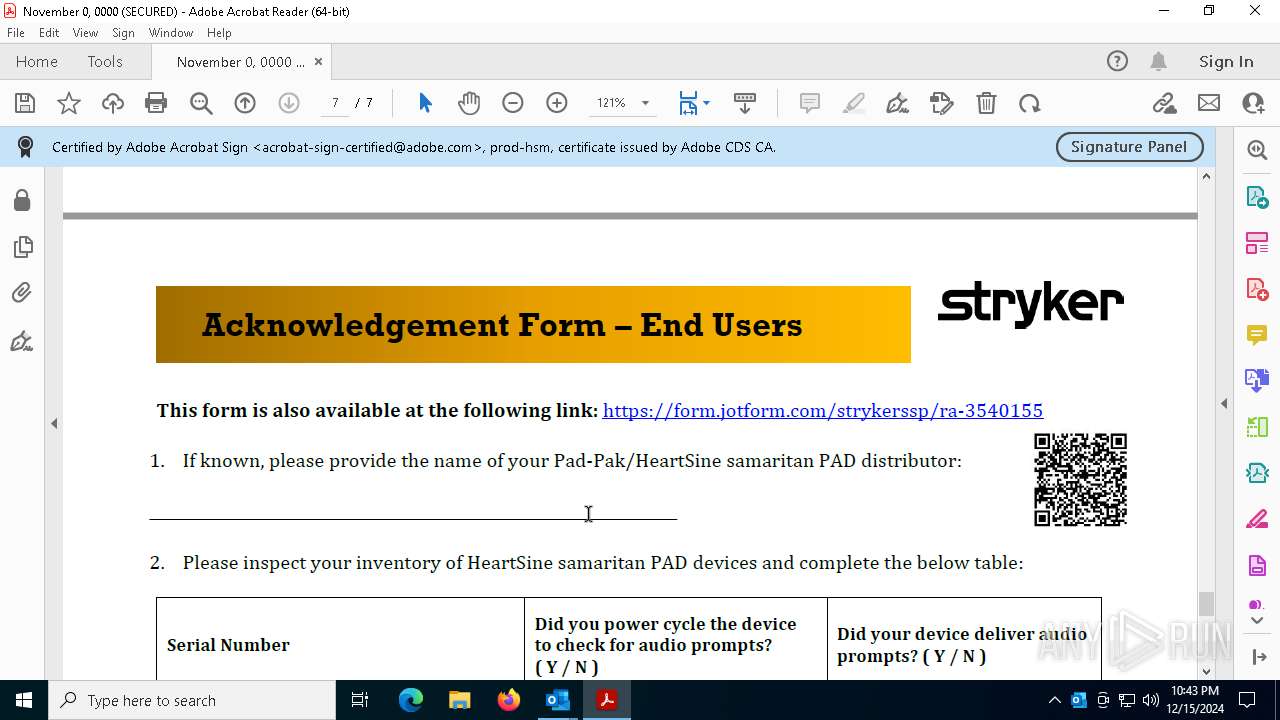The height and width of the screenshot is (720, 1280).
Task: Print the document with the printer icon
Action: [x=156, y=103]
